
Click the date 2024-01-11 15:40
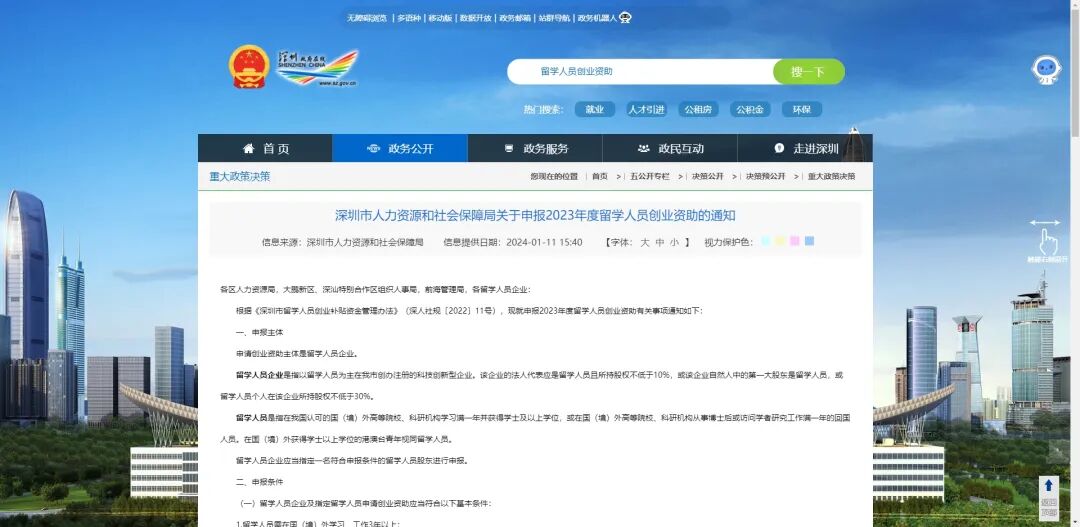pyautogui.click(x=544, y=242)
